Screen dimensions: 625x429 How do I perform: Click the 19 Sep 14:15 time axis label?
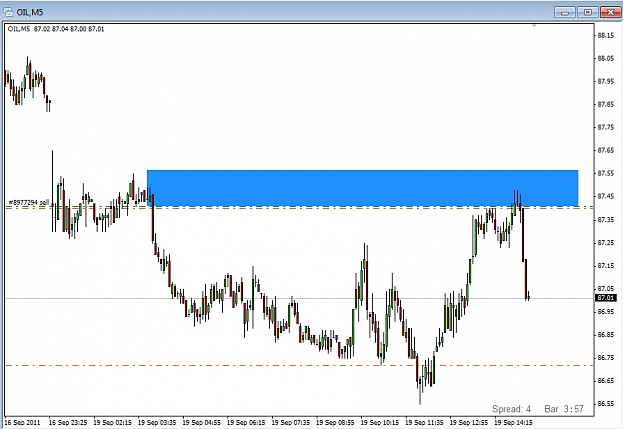point(513,422)
